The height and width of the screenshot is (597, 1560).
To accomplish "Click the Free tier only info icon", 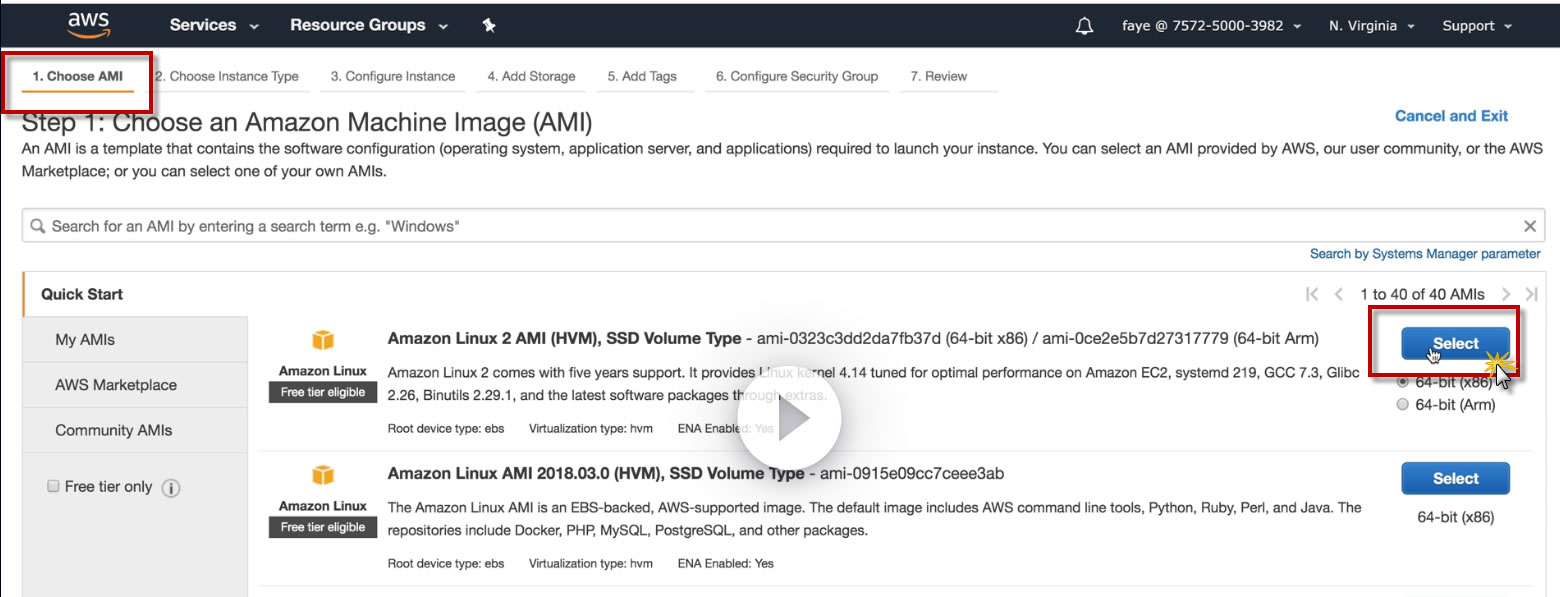I will coord(171,488).
